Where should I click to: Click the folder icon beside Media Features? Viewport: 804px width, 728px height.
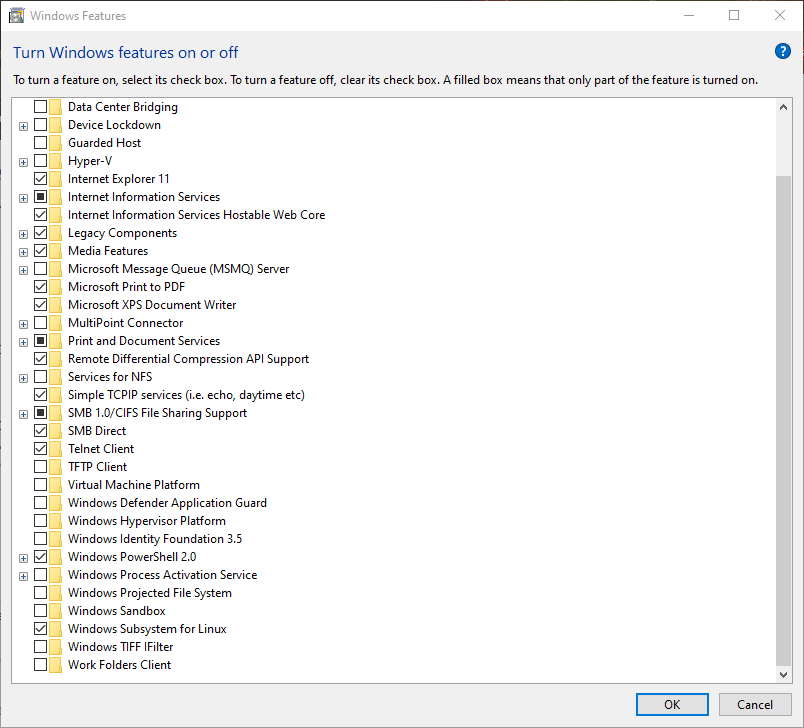(55, 251)
